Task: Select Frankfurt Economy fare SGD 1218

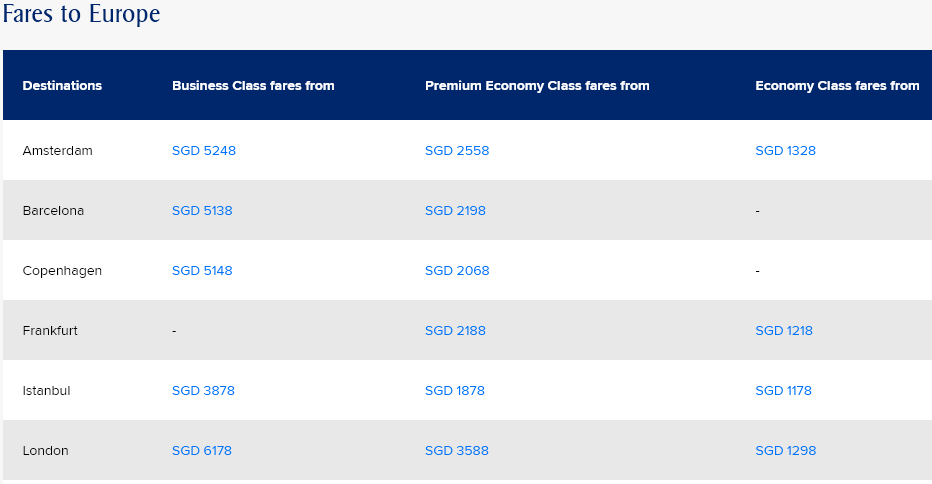Action: coord(784,331)
